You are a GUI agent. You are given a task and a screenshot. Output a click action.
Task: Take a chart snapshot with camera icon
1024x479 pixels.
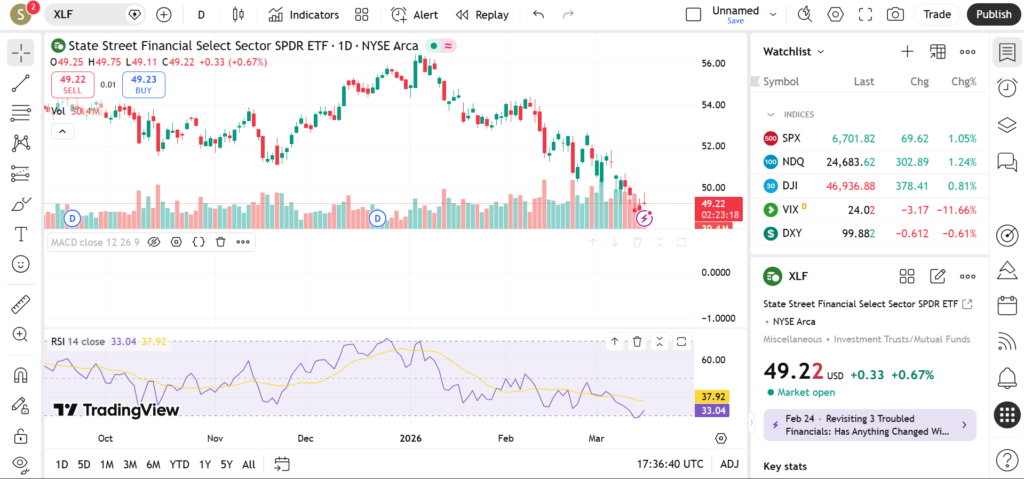[895, 15]
